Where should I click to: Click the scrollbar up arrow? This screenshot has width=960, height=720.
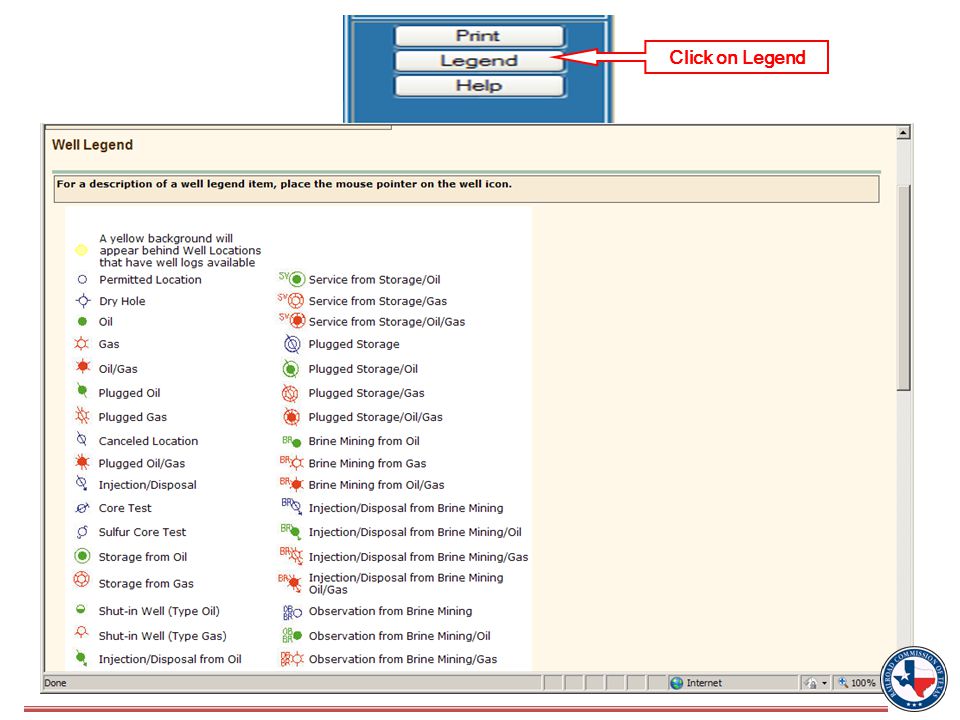click(903, 133)
